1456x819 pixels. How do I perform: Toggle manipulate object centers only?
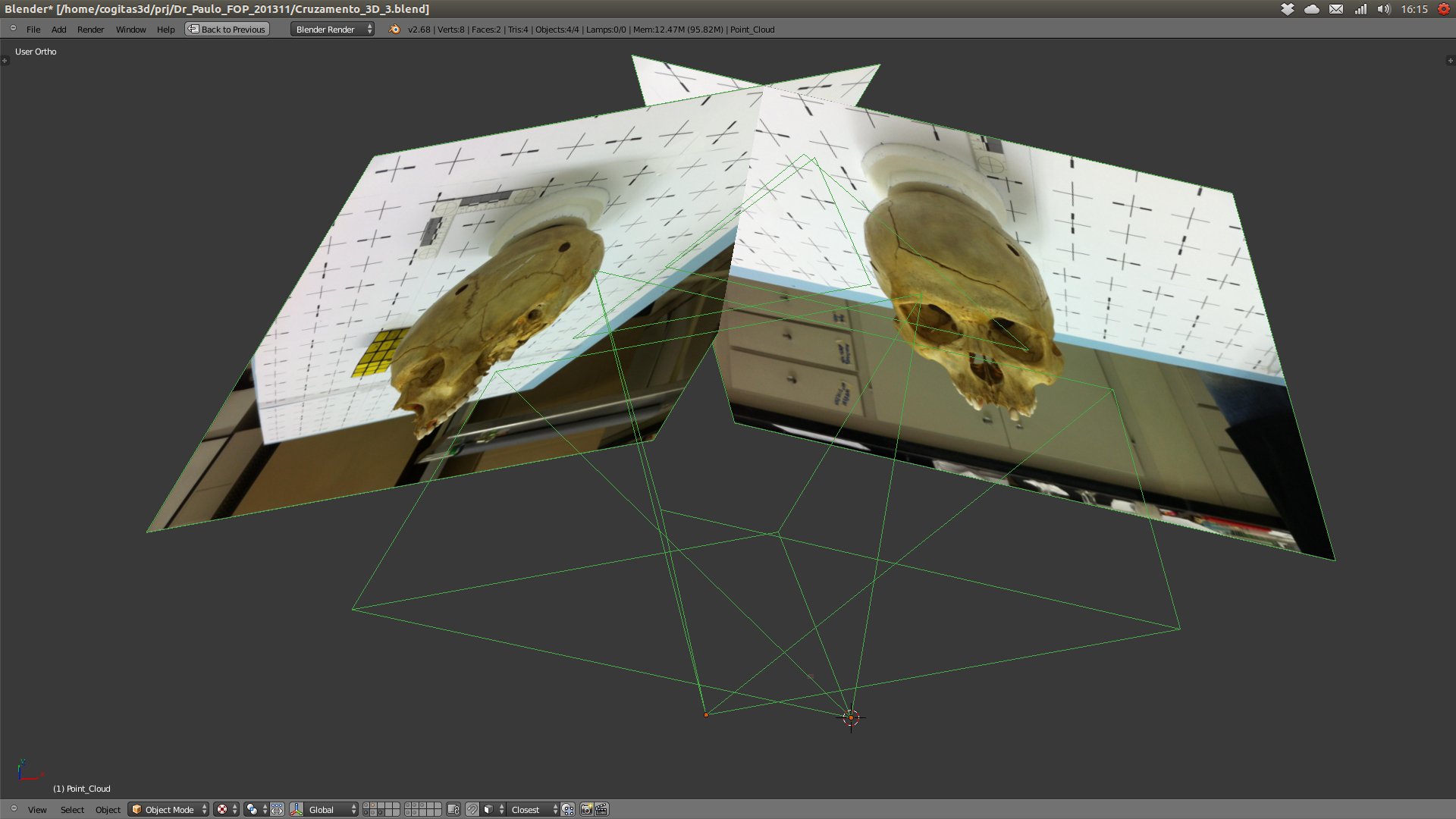pyautogui.click(x=278, y=809)
